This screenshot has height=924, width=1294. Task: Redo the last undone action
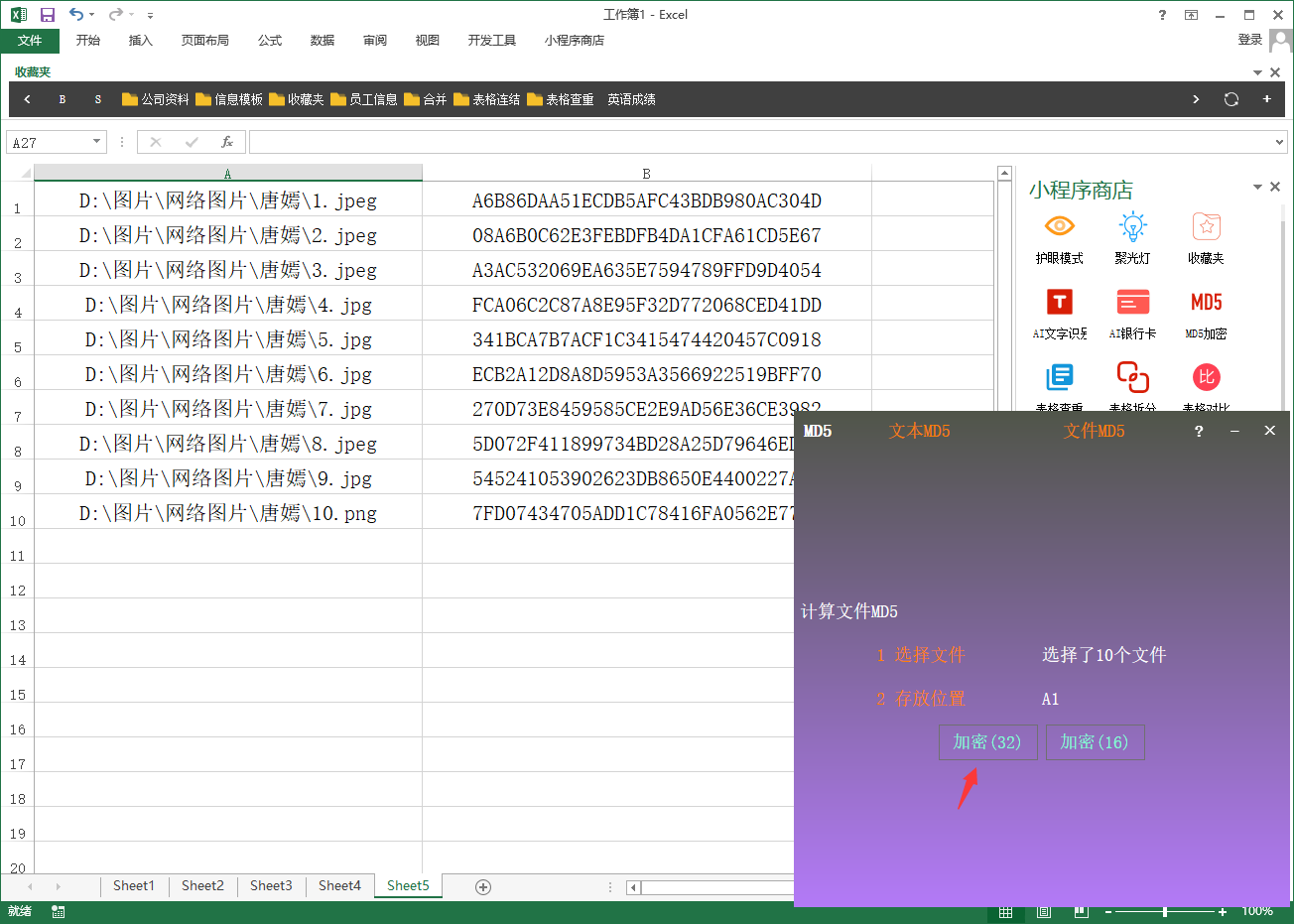(x=115, y=15)
